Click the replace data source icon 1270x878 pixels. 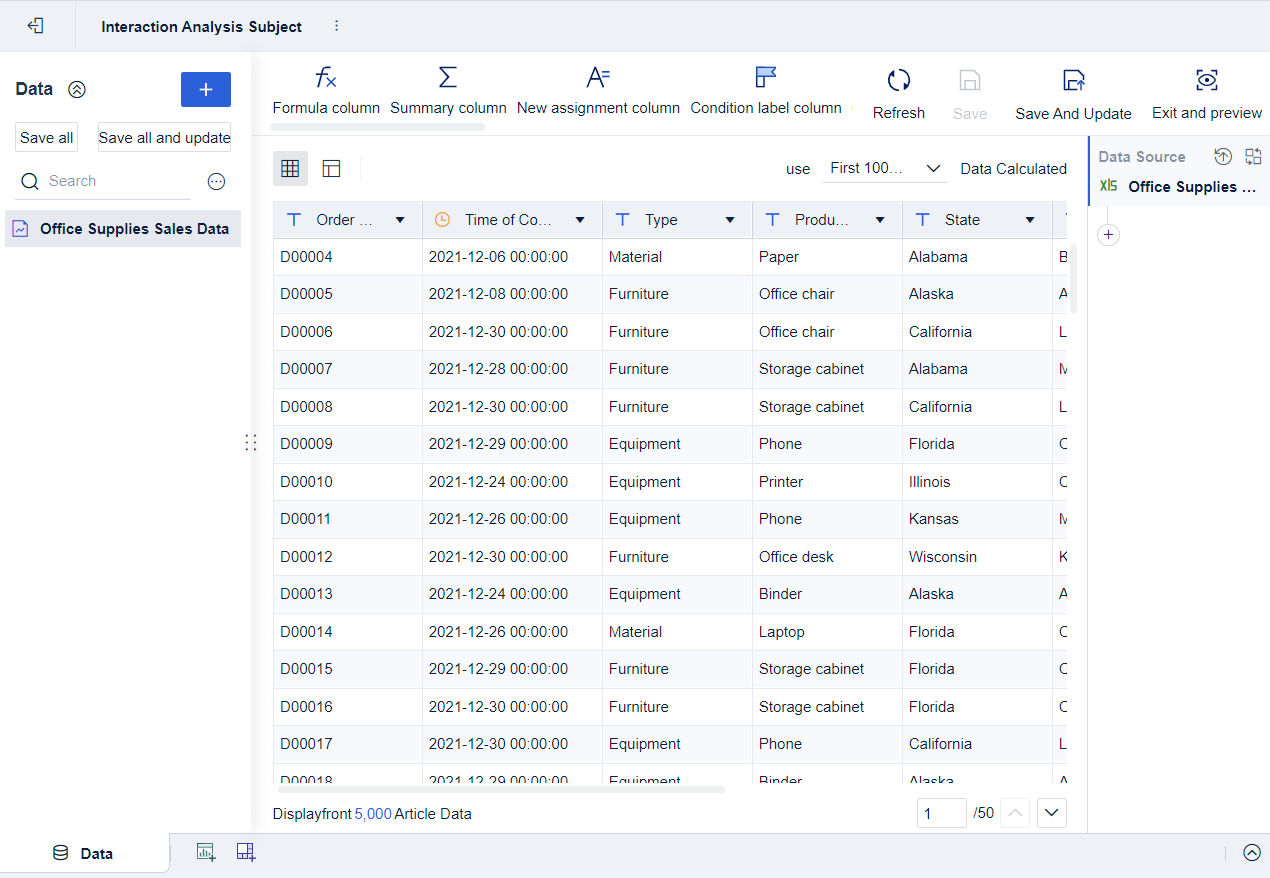1253,156
